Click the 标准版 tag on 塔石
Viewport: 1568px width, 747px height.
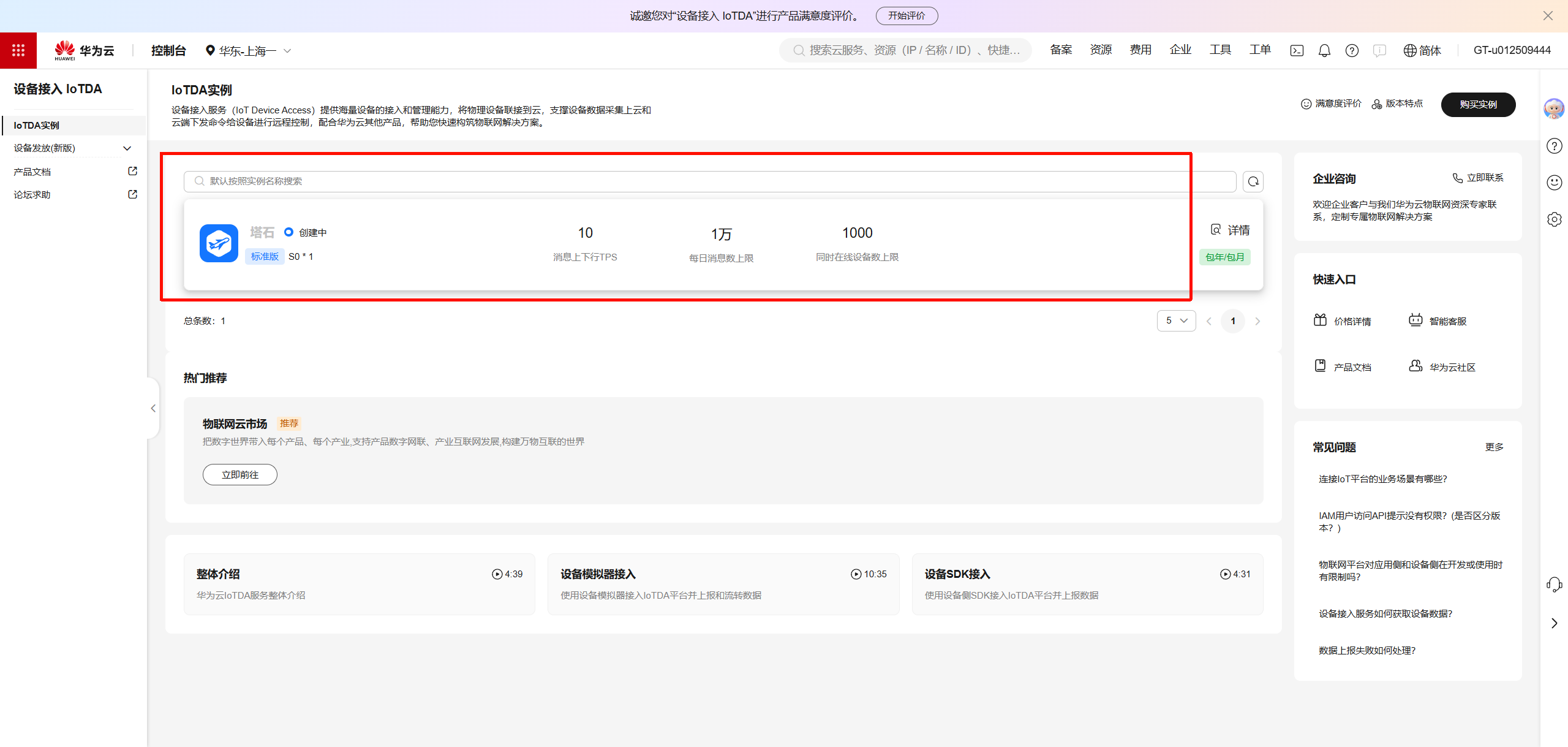[x=265, y=257]
